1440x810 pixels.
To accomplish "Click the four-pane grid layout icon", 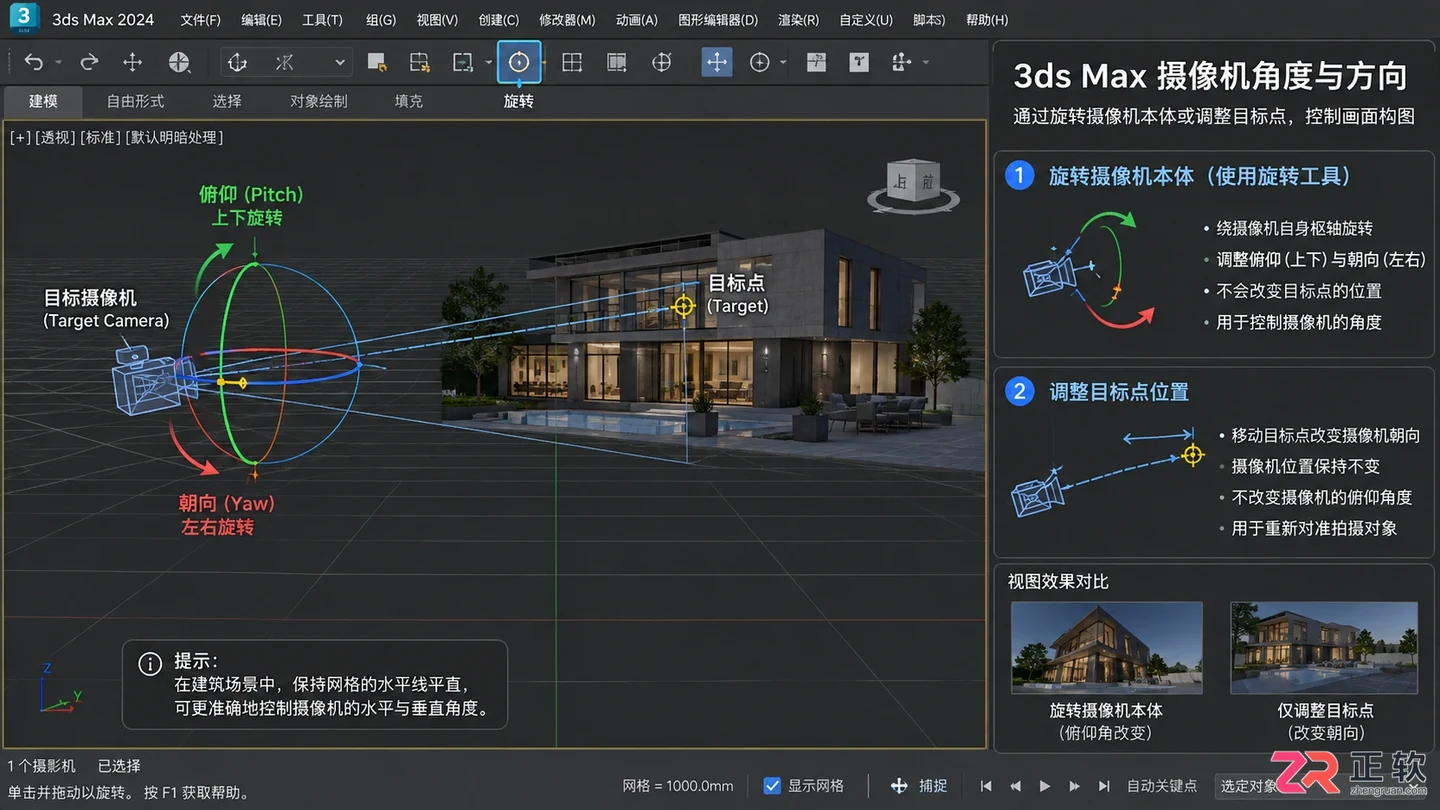I will (x=572, y=62).
